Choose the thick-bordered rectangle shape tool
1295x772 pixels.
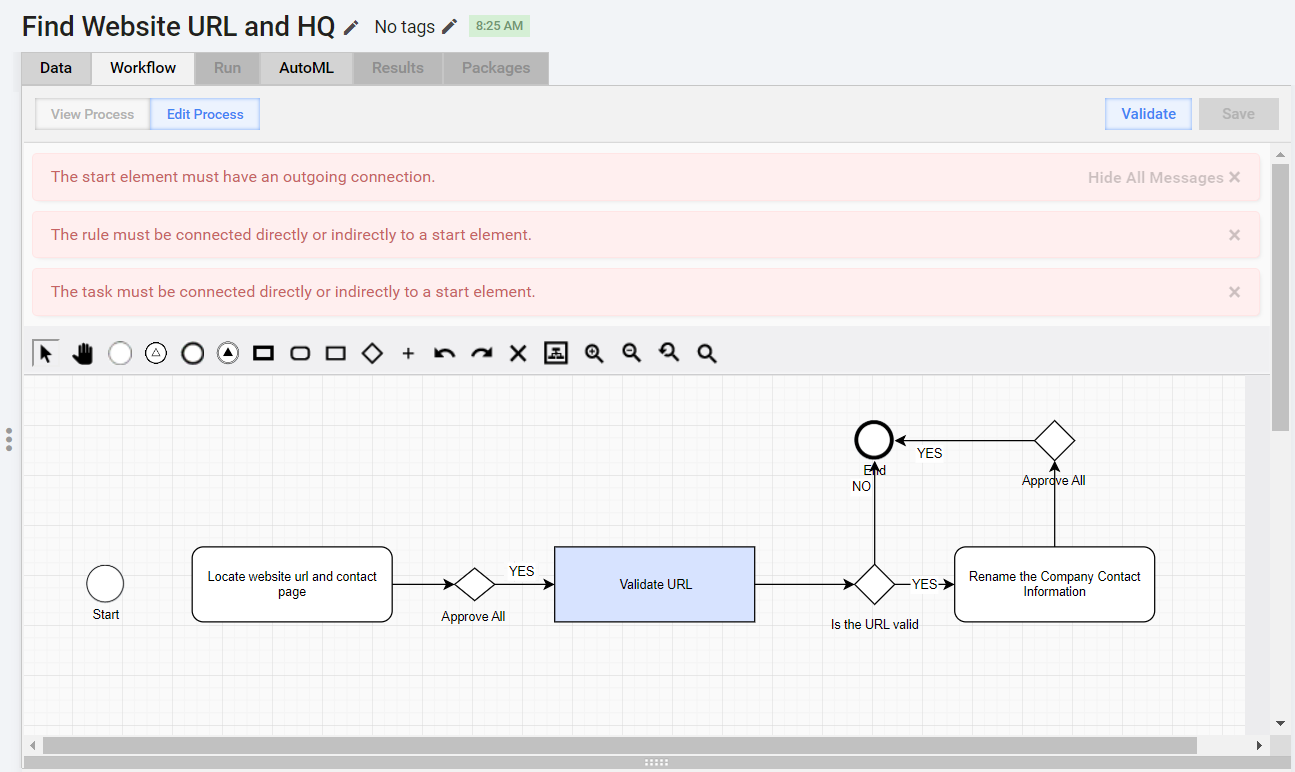[x=264, y=353]
